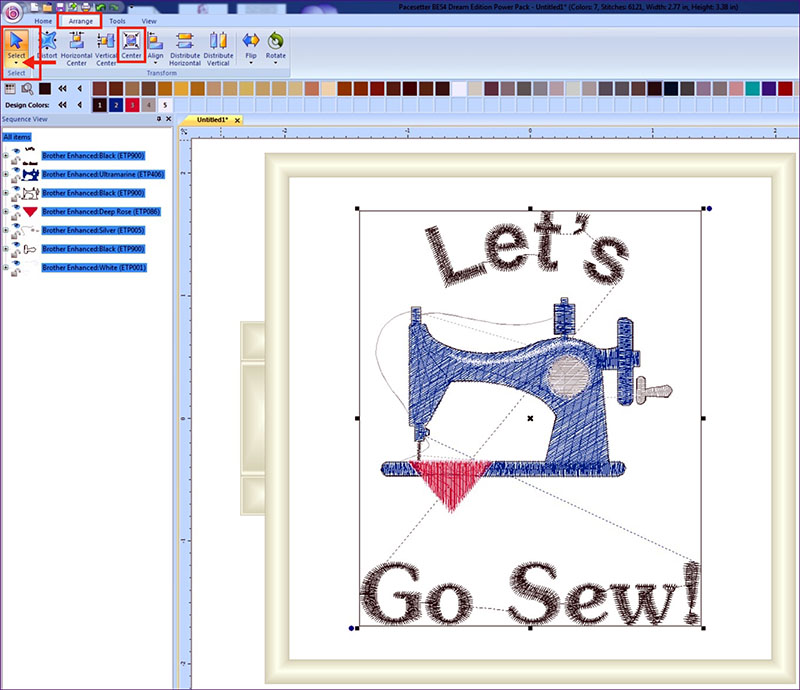This screenshot has height=690, width=800.
Task: Close the Untitled1 document tab
Action: (238, 120)
